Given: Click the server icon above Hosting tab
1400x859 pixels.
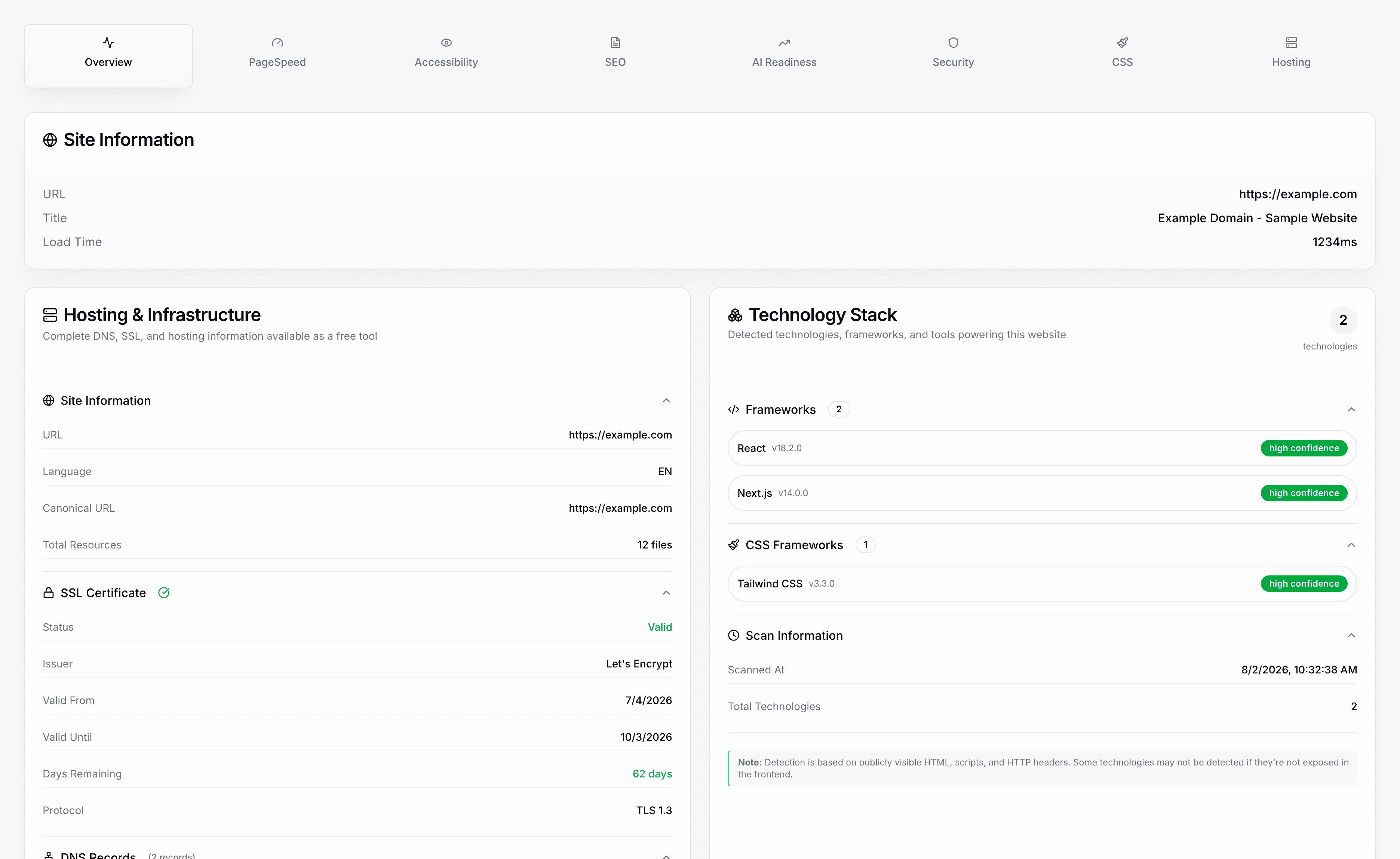Looking at the screenshot, I should [x=1291, y=43].
